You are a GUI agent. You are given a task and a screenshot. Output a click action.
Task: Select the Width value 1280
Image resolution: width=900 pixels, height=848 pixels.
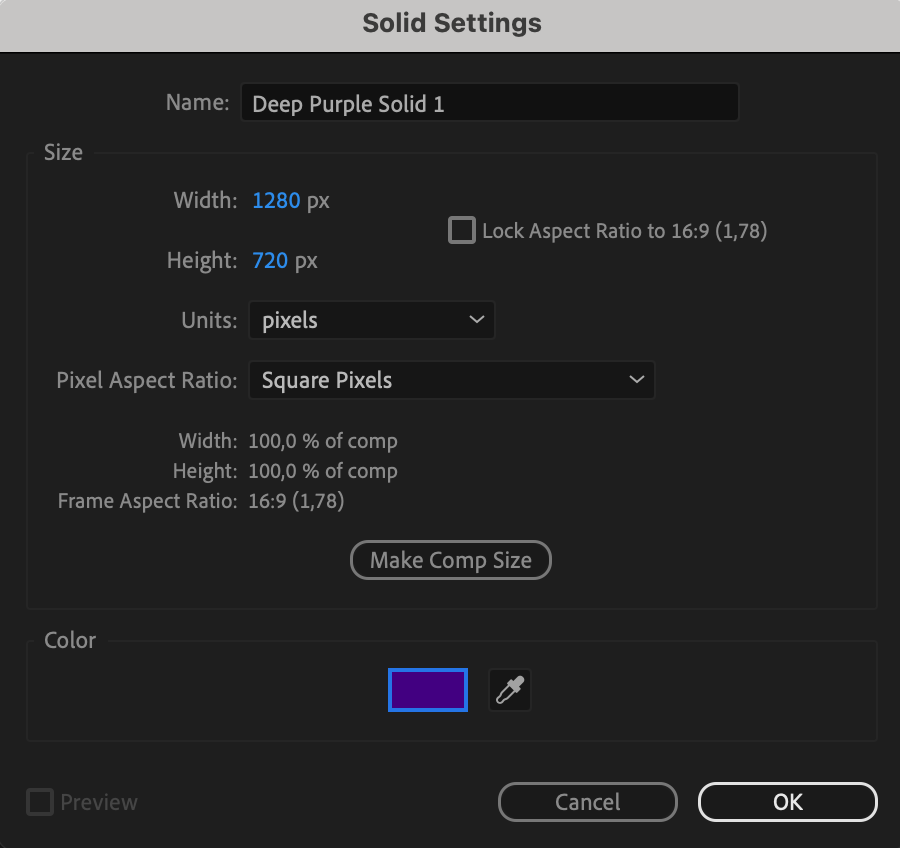(x=276, y=201)
